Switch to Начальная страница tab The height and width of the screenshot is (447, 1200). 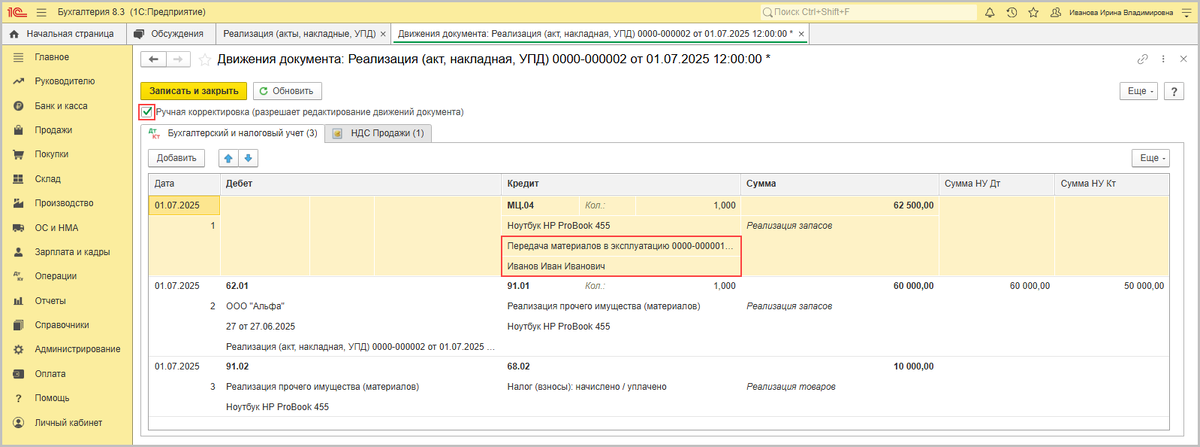61,34
